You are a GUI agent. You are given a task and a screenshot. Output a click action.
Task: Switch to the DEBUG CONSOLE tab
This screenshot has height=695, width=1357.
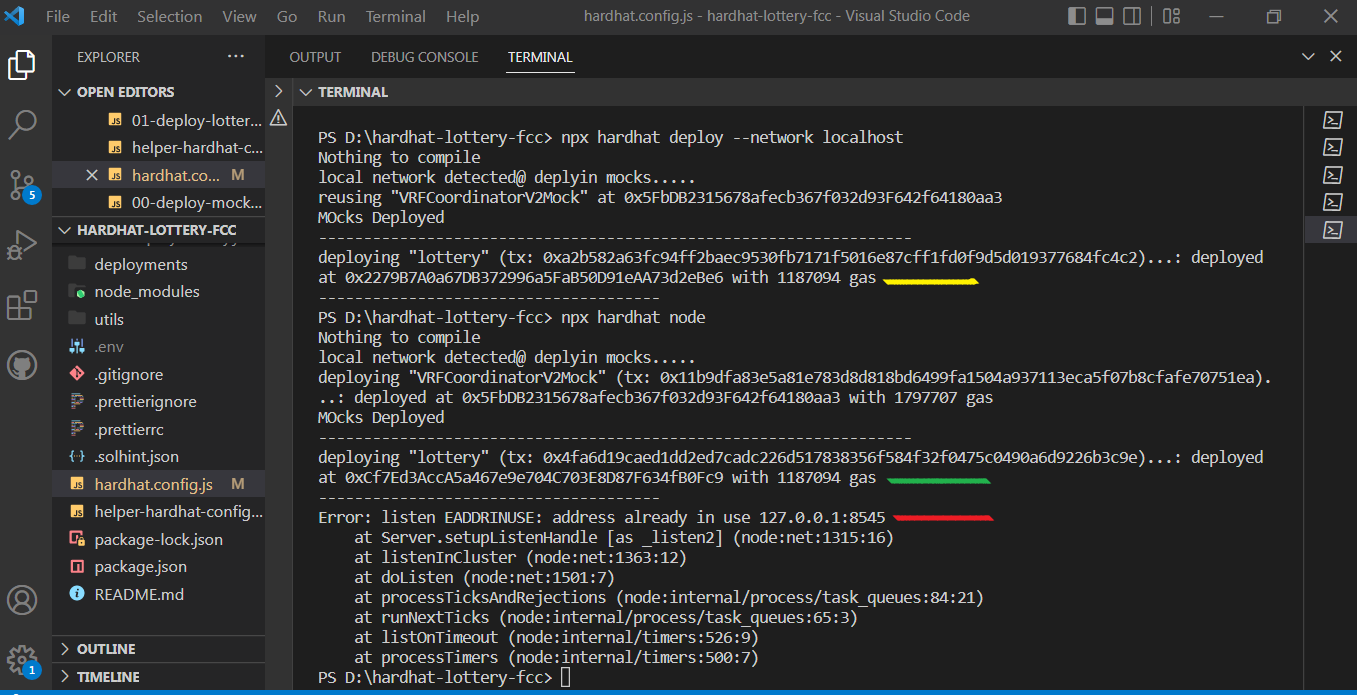point(424,57)
